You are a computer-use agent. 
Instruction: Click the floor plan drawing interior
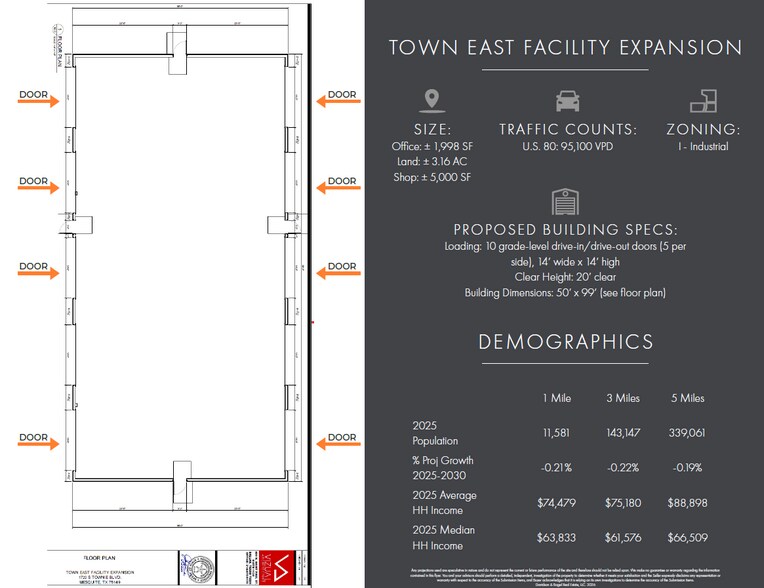tap(180, 267)
